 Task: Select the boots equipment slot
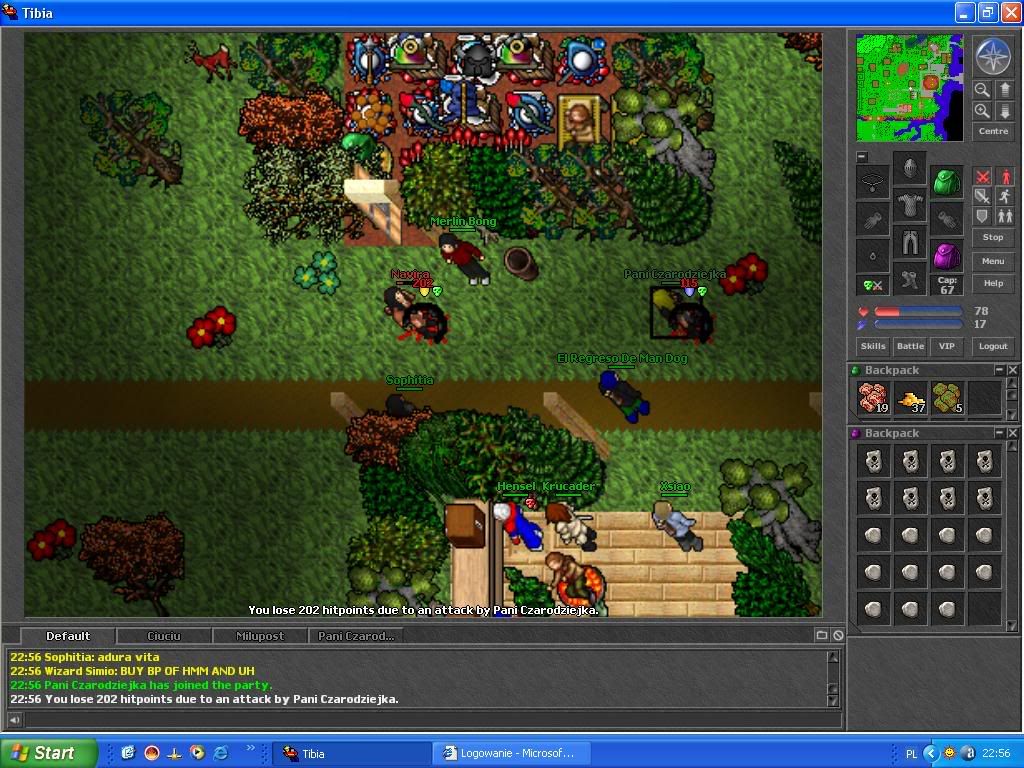pos(910,280)
